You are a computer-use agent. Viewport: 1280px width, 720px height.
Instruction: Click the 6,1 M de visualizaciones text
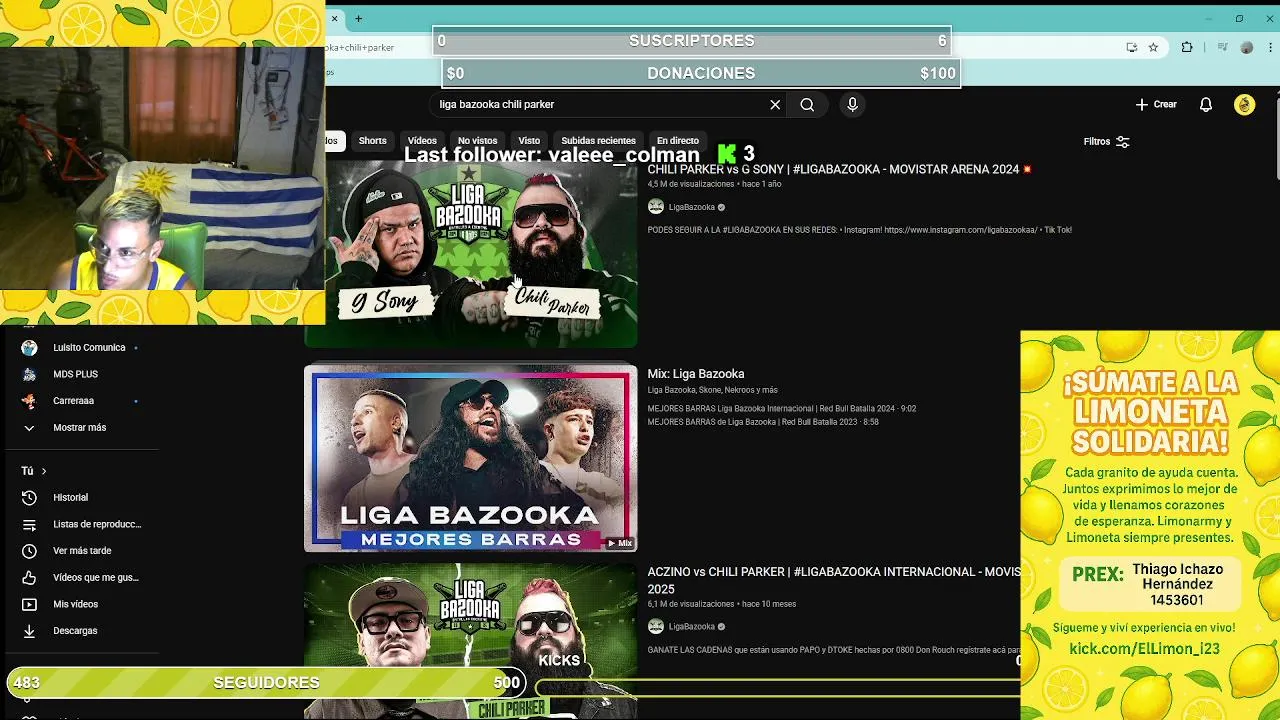click(691, 604)
